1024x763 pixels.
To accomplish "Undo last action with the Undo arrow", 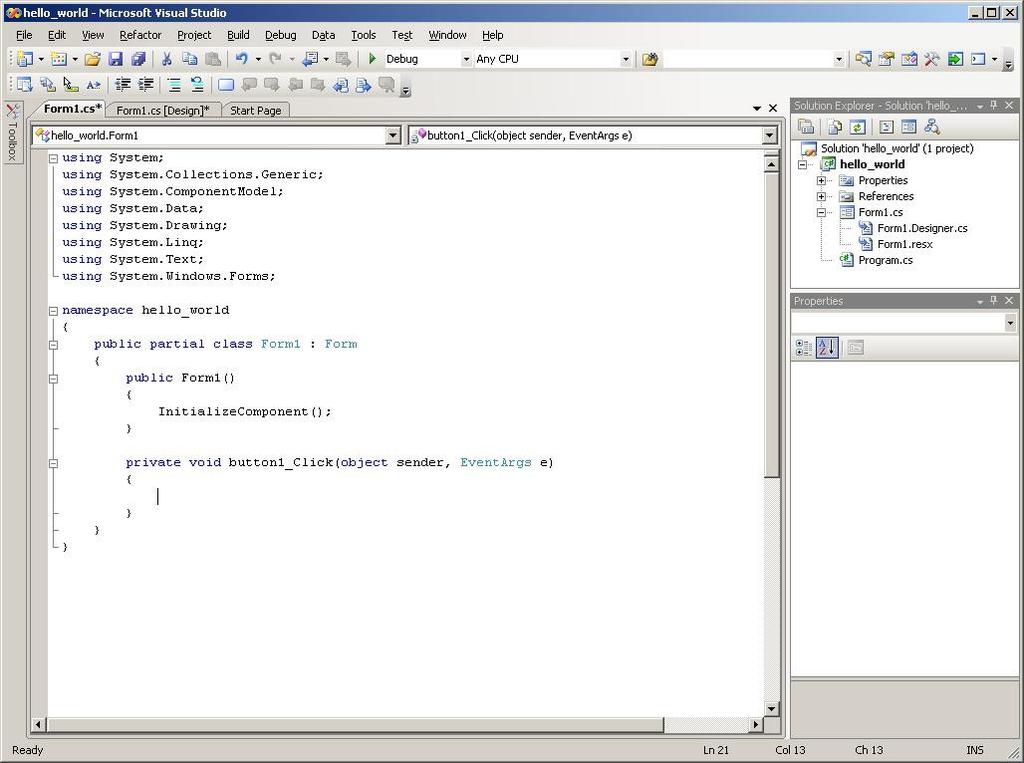I will click(x=242, y=59).
